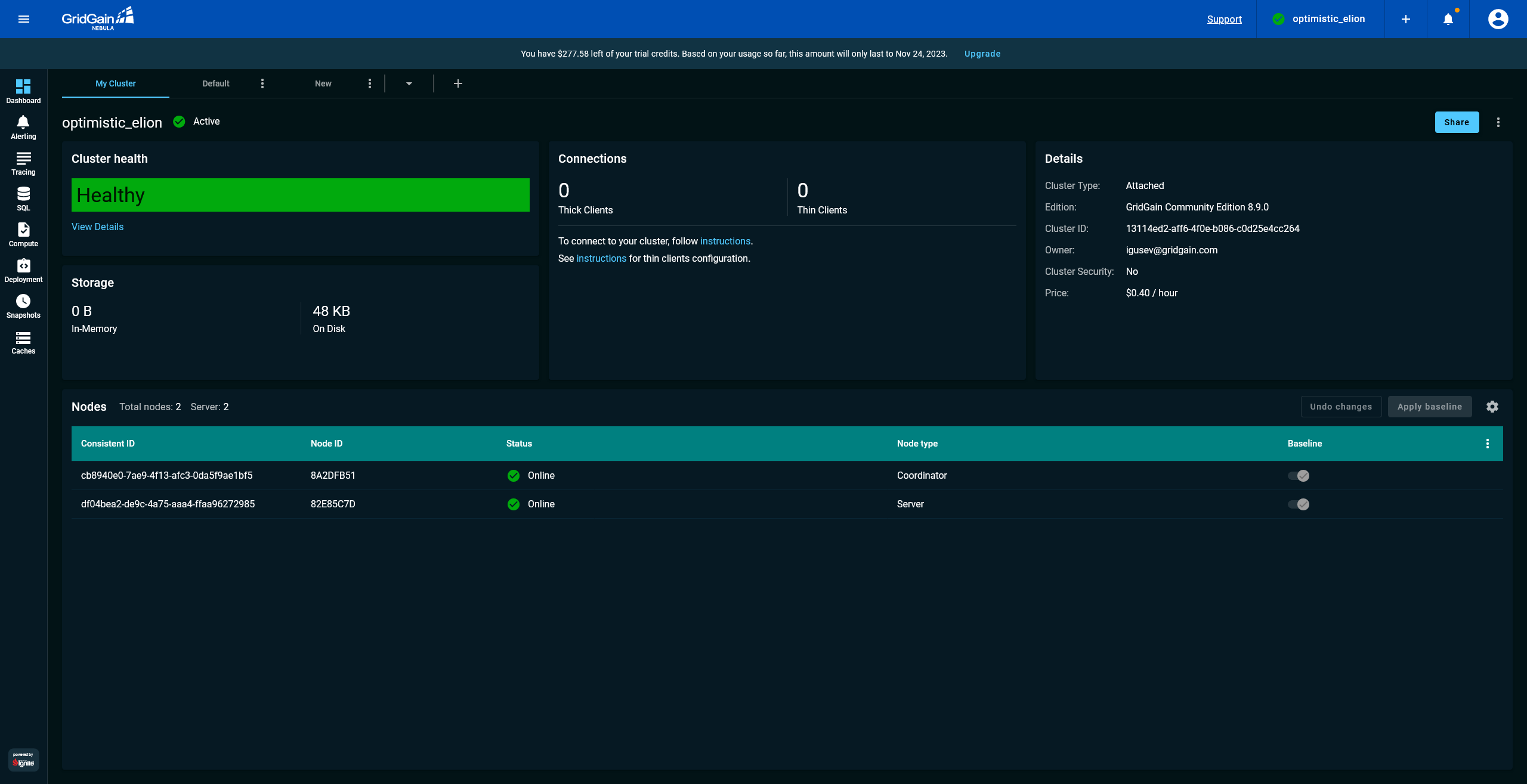
Task: Add a new dashboard tab with plus
Action: 458,83
